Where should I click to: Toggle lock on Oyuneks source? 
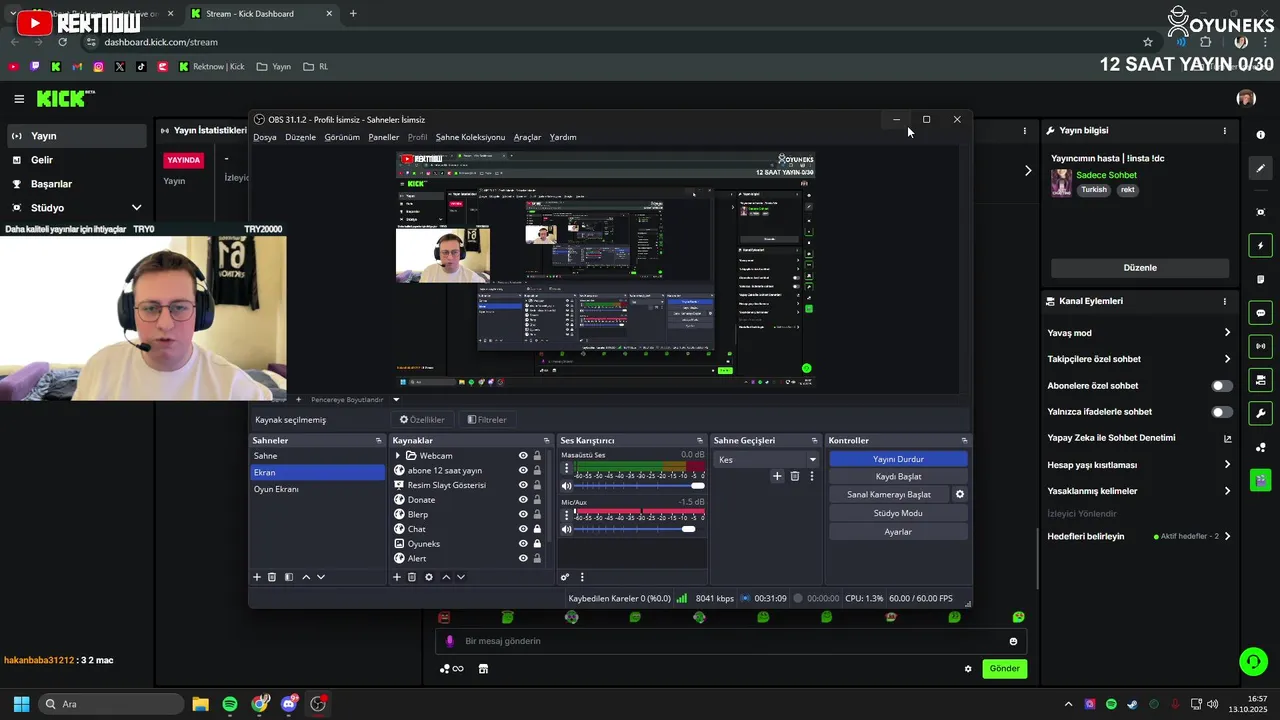[537, 544]
